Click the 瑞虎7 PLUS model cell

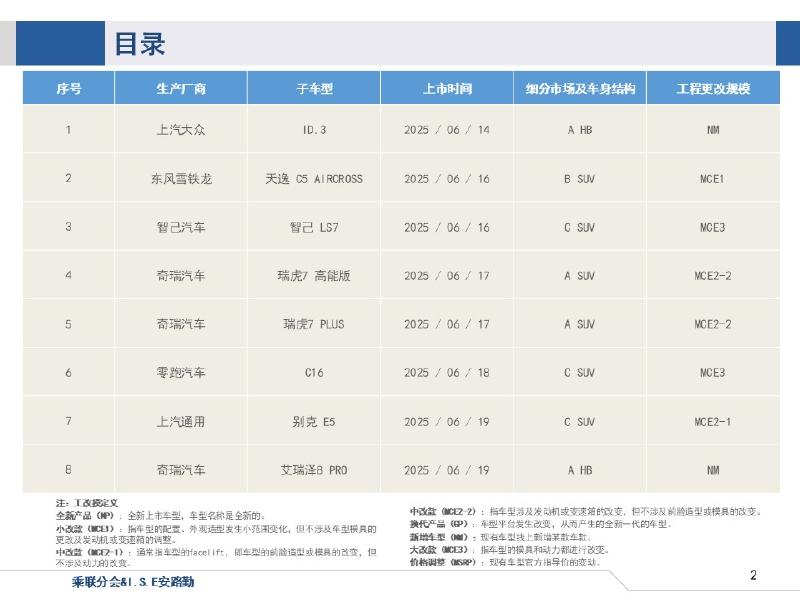click(x=314, y=324)
